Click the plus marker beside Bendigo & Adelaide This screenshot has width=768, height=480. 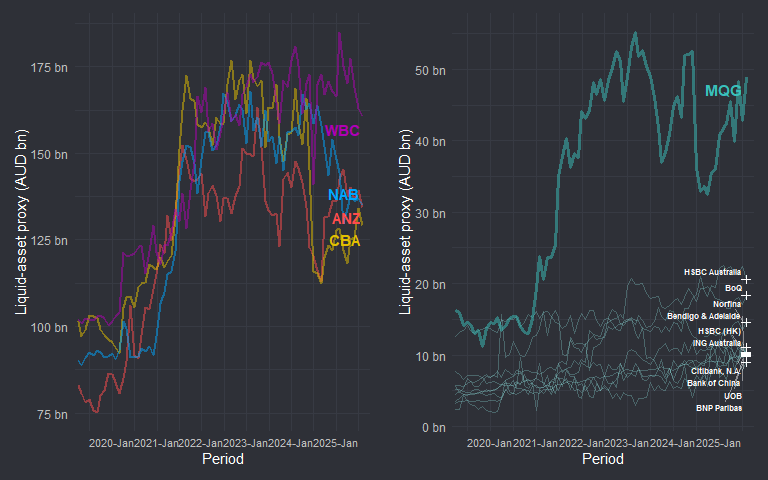(x=746, y=322)
